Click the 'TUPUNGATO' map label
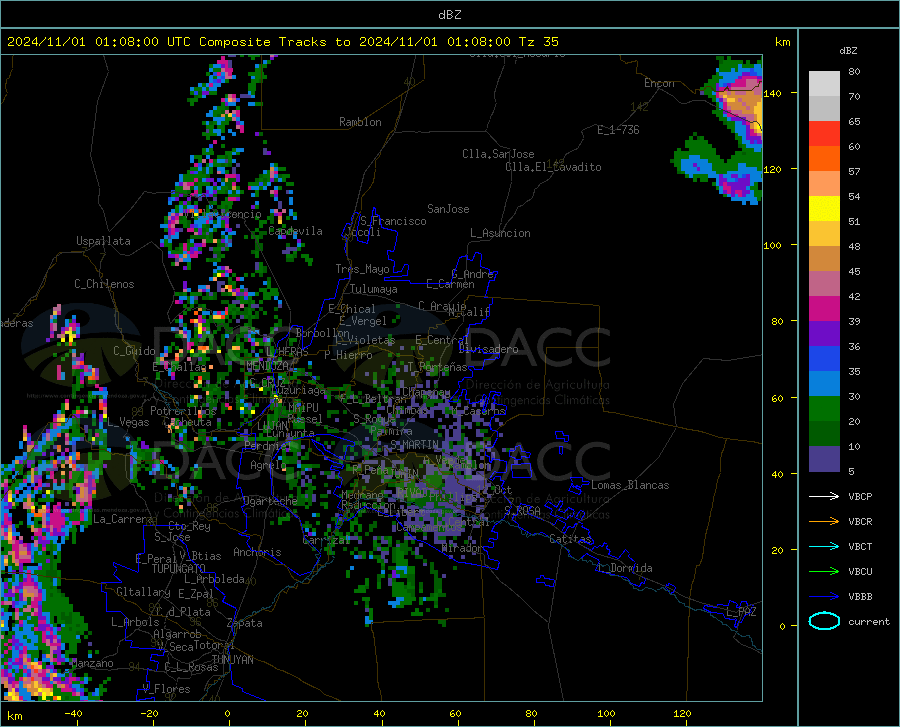Viewport: 900px width, 727px height. point(179,569)
